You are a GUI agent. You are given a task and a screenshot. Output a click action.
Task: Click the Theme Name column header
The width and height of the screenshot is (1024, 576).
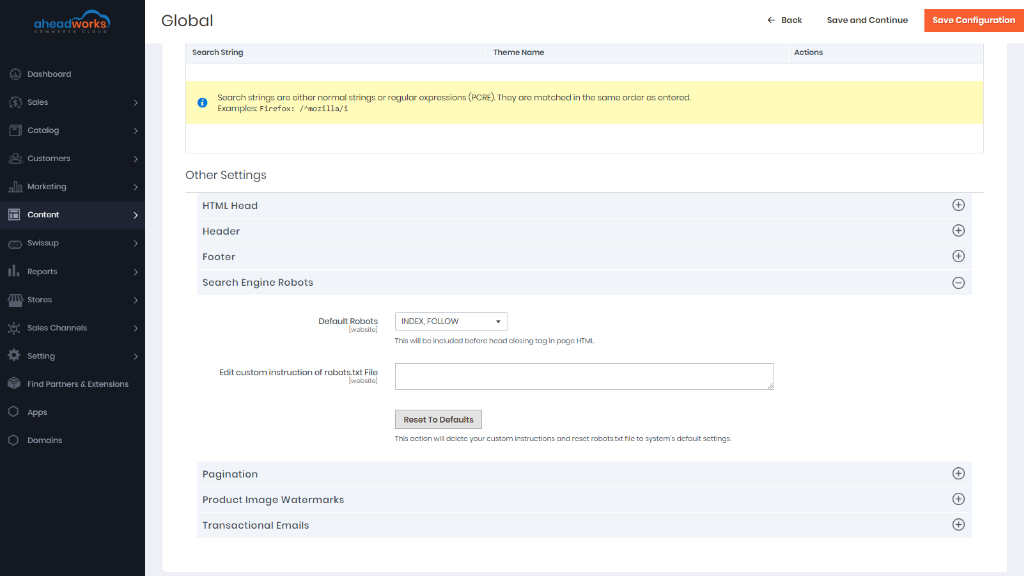point(519,52)
